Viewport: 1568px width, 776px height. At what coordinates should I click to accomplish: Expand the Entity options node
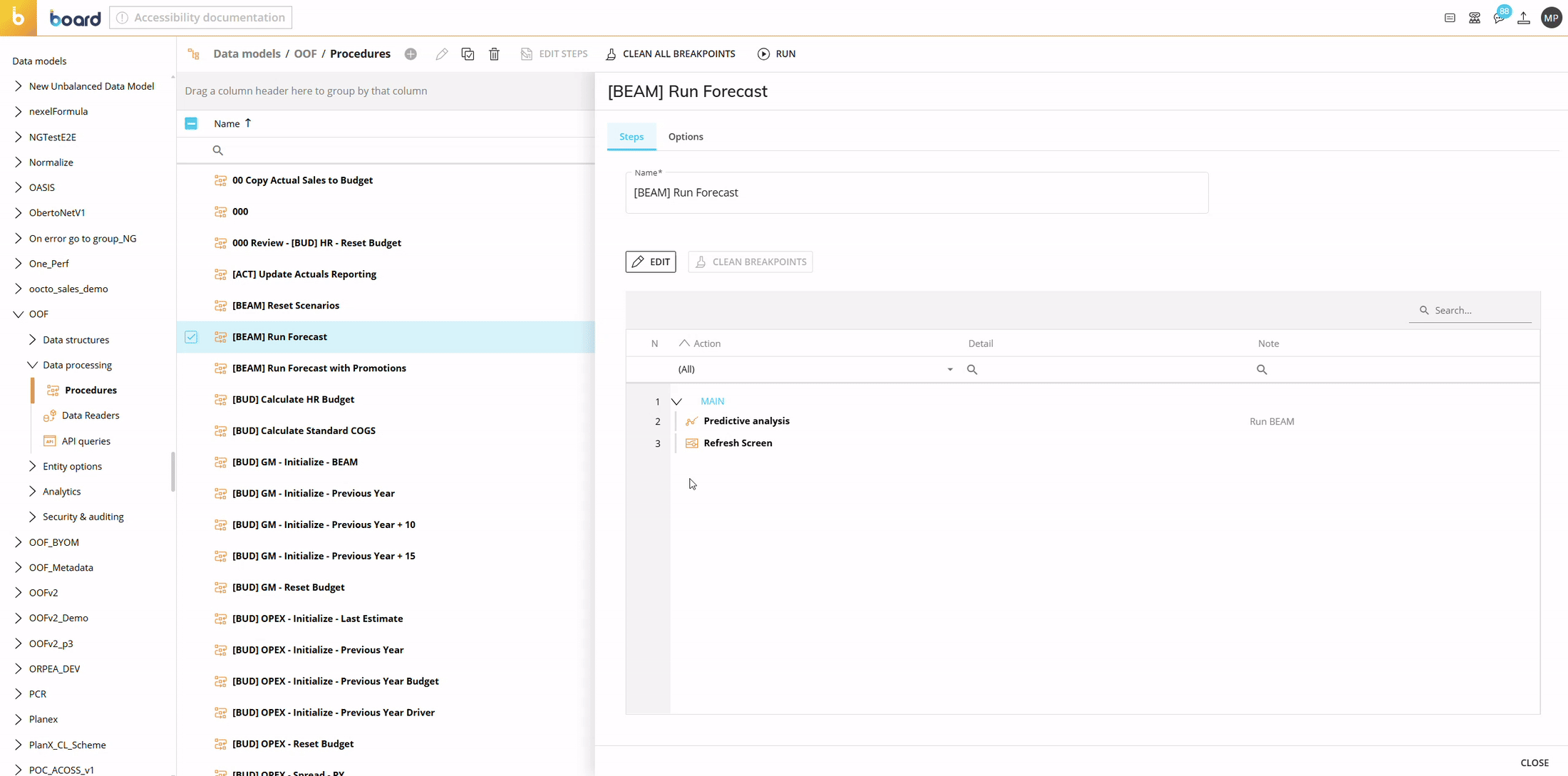tap(32, 466)
